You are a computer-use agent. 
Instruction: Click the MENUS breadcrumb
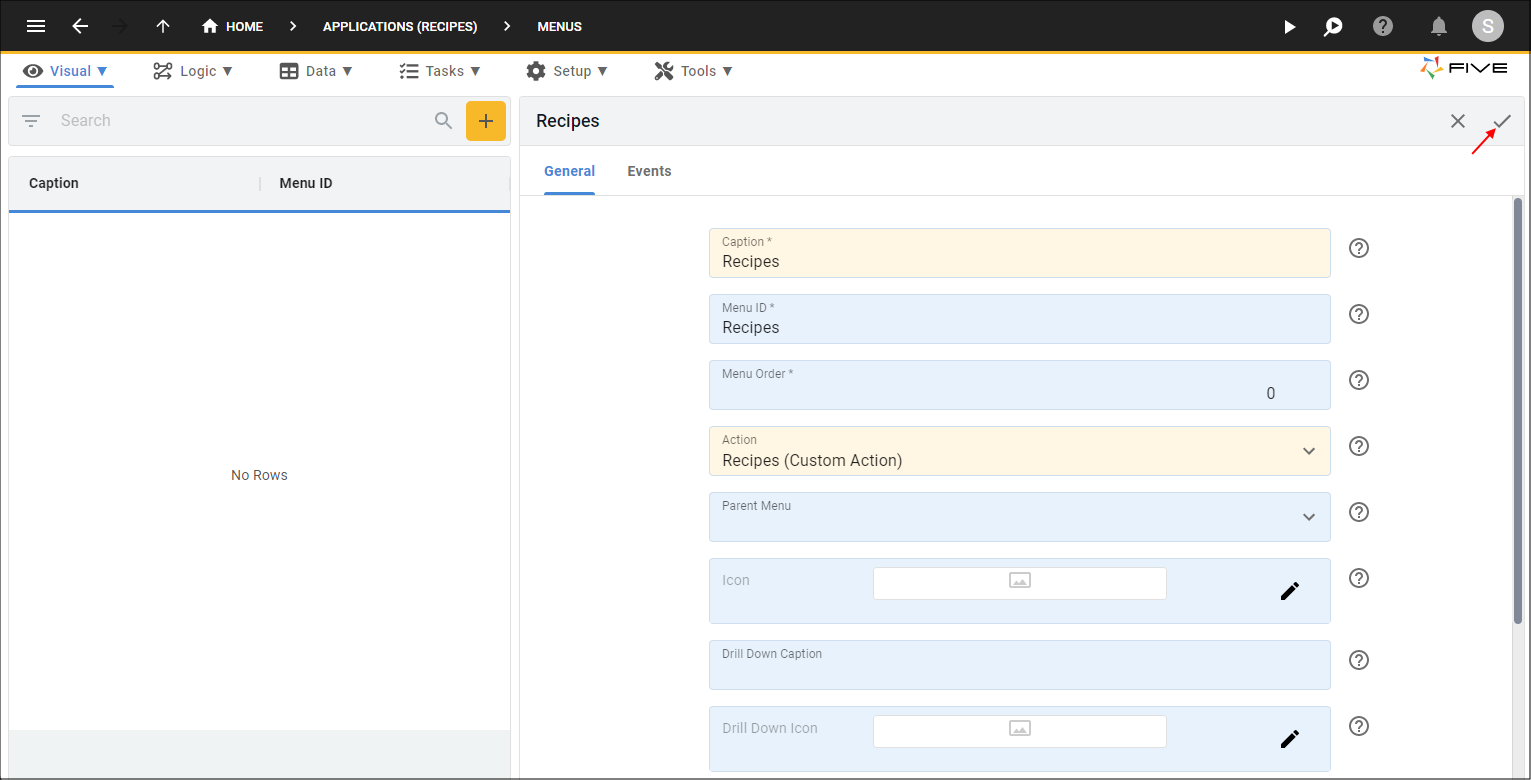[559, 26]
